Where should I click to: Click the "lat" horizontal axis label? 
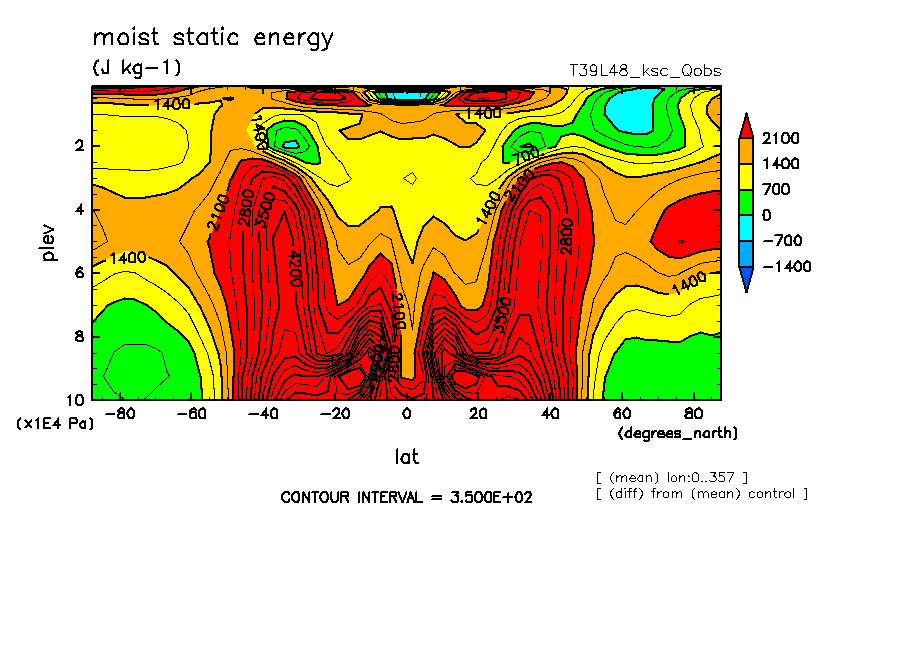406,457
